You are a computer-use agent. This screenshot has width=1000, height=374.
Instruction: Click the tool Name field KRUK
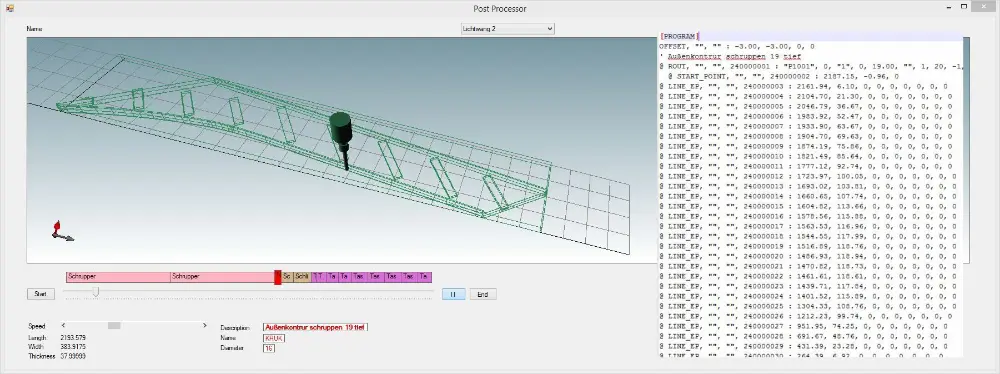pyautogui.click(x=274, y=338)
